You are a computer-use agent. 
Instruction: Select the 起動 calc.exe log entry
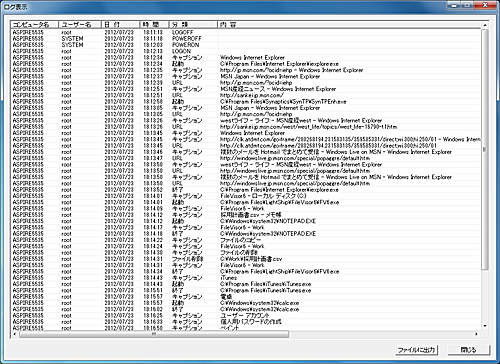coord(246,303)
